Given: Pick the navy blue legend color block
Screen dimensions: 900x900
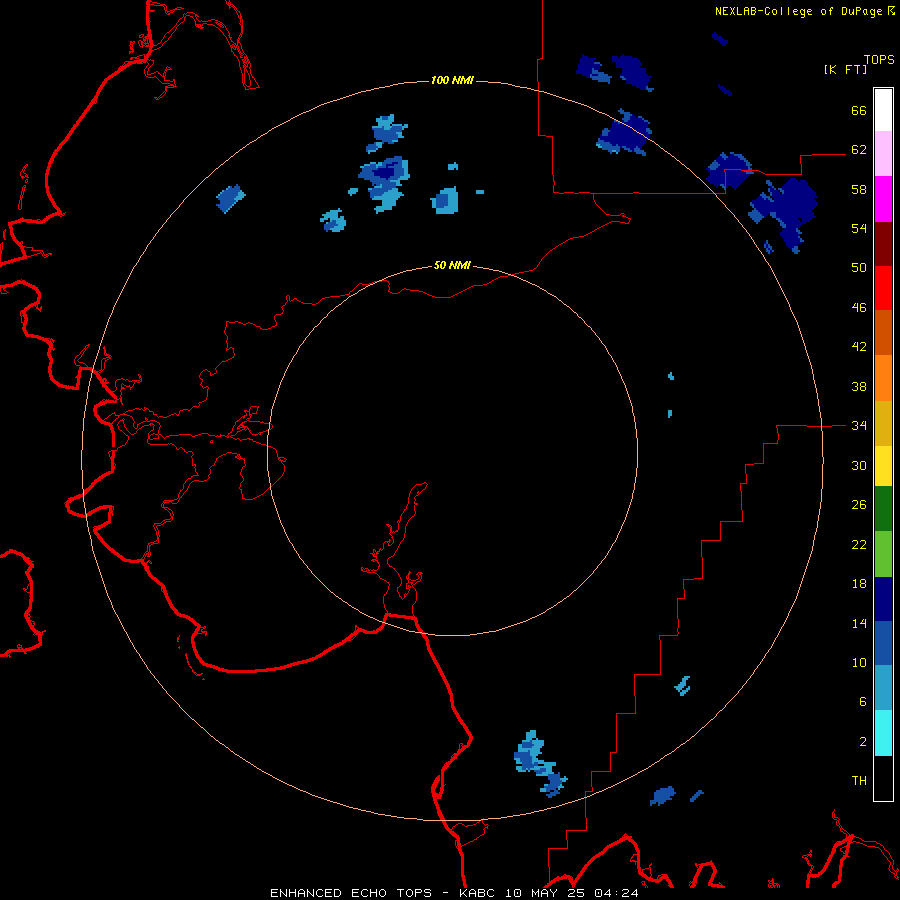Looking at the screenshot, I should tap(883, 599).
